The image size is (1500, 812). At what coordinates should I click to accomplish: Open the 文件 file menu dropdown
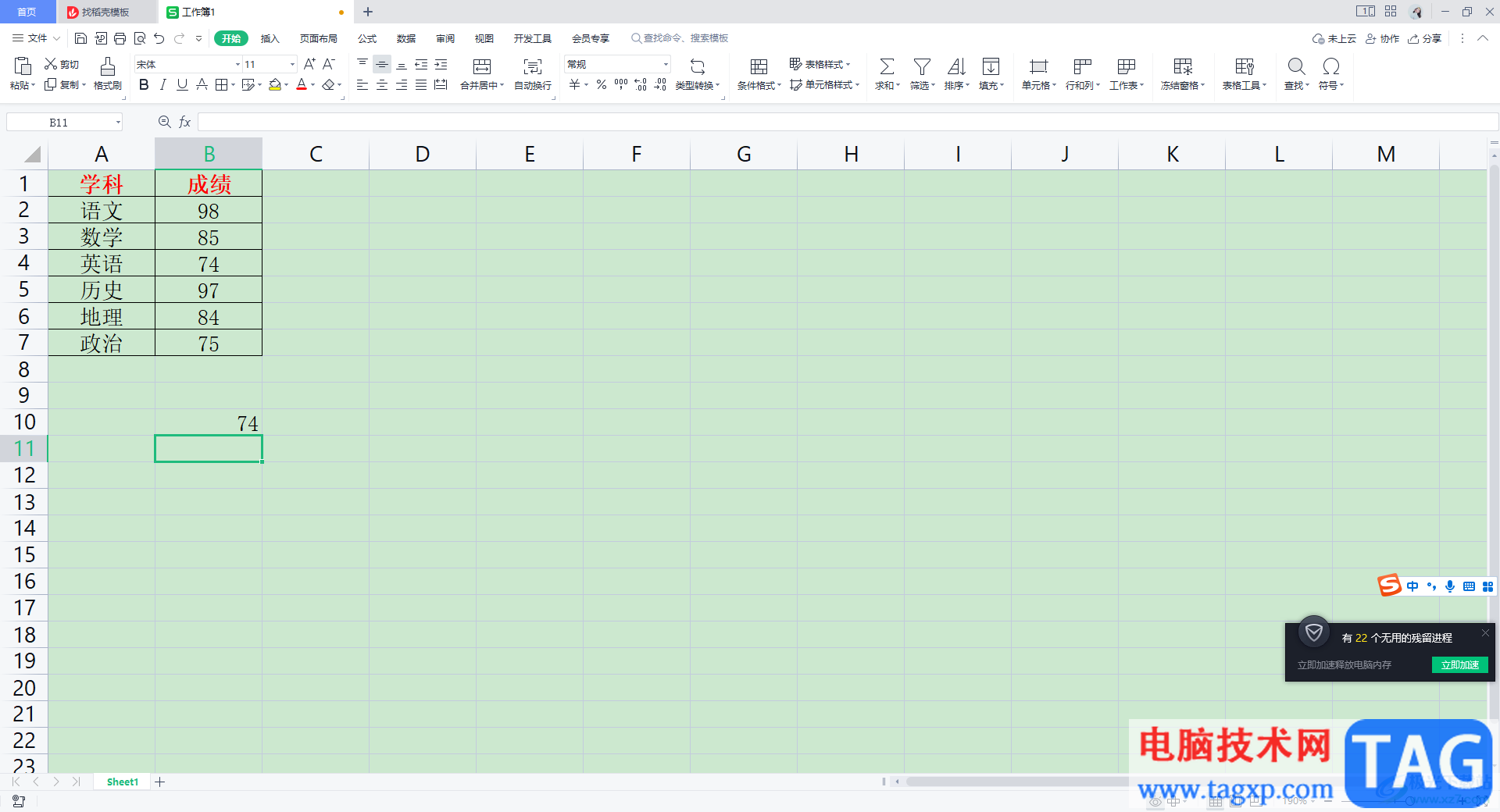click(36, 38)
